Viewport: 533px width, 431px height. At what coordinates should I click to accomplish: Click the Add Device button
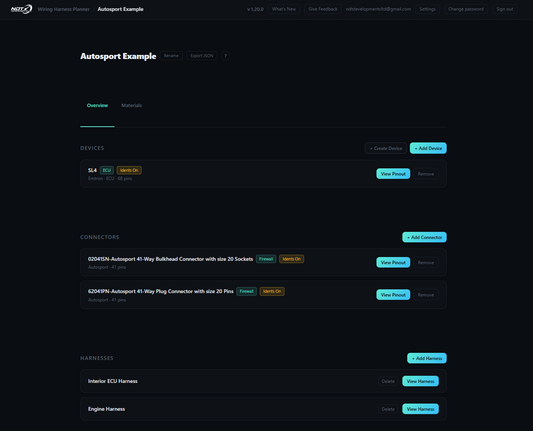[x=428, y=148]
